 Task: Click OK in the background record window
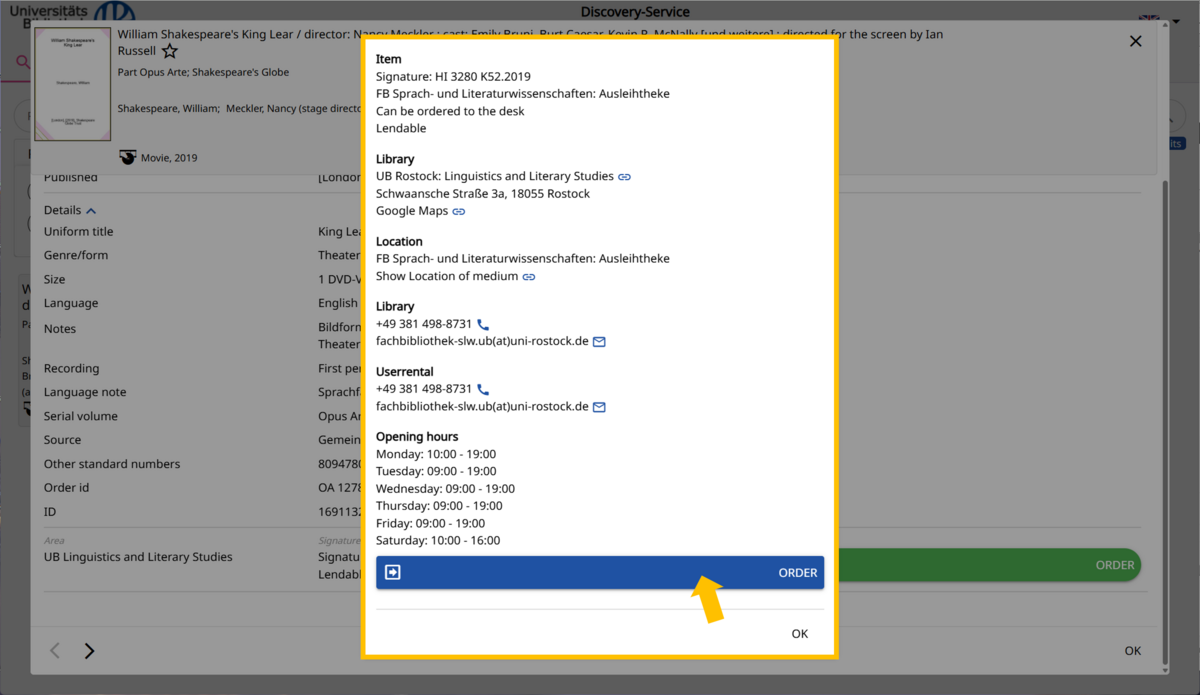click(1132, 651)
